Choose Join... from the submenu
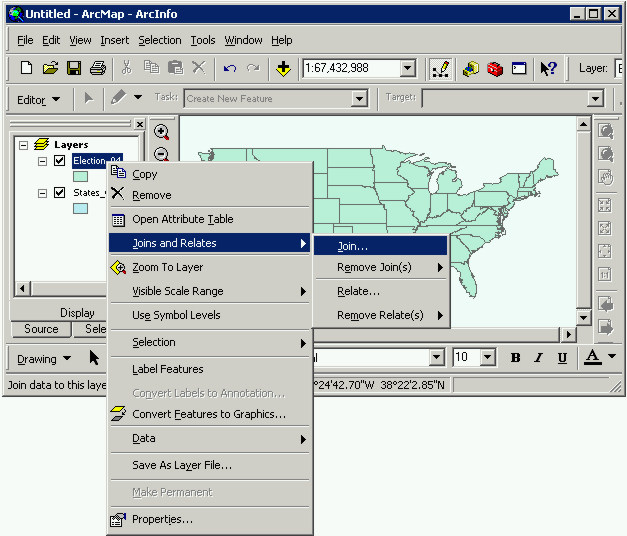 [x=381, y=246]
